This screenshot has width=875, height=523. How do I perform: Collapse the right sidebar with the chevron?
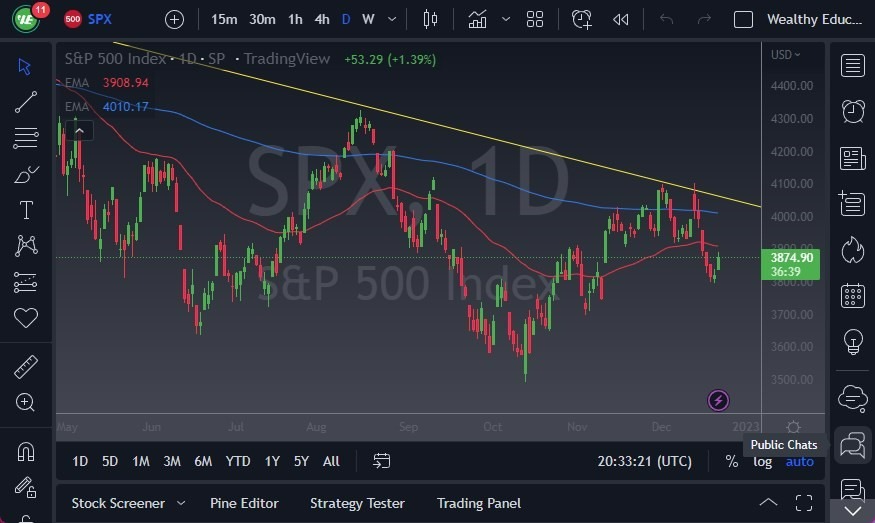(853, 511)
